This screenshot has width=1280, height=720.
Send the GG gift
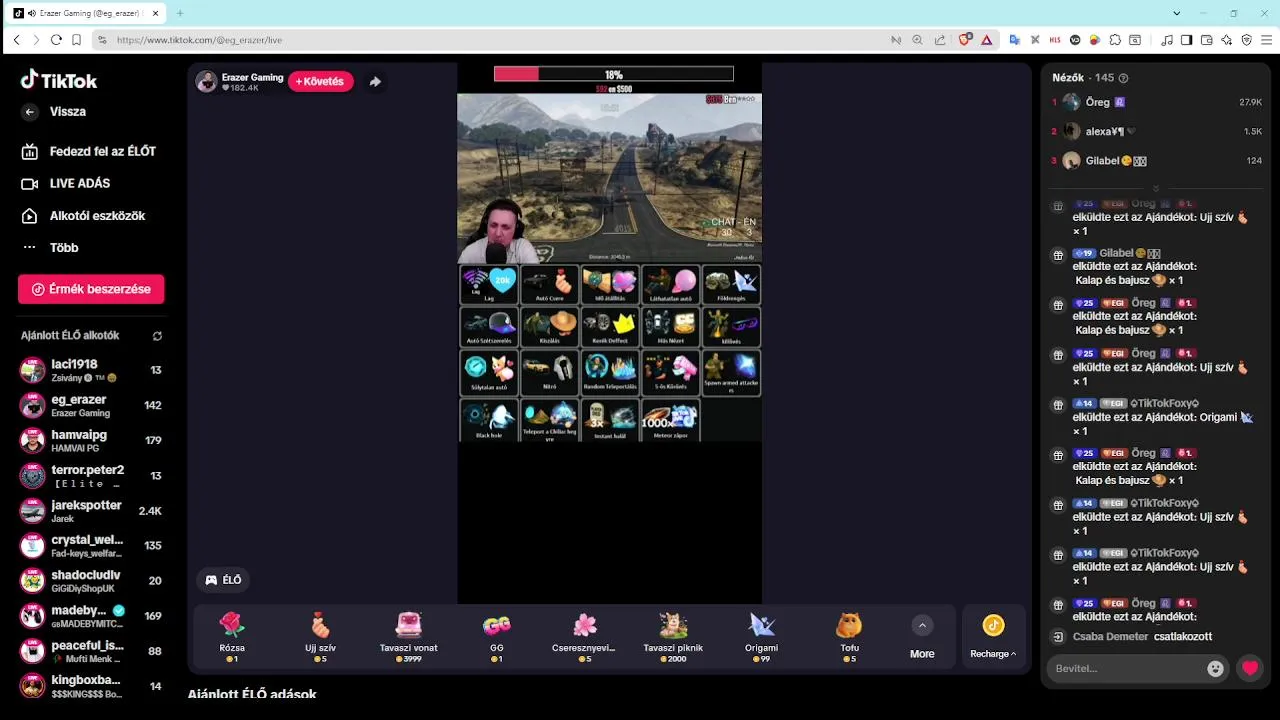[x=497, y=637]
